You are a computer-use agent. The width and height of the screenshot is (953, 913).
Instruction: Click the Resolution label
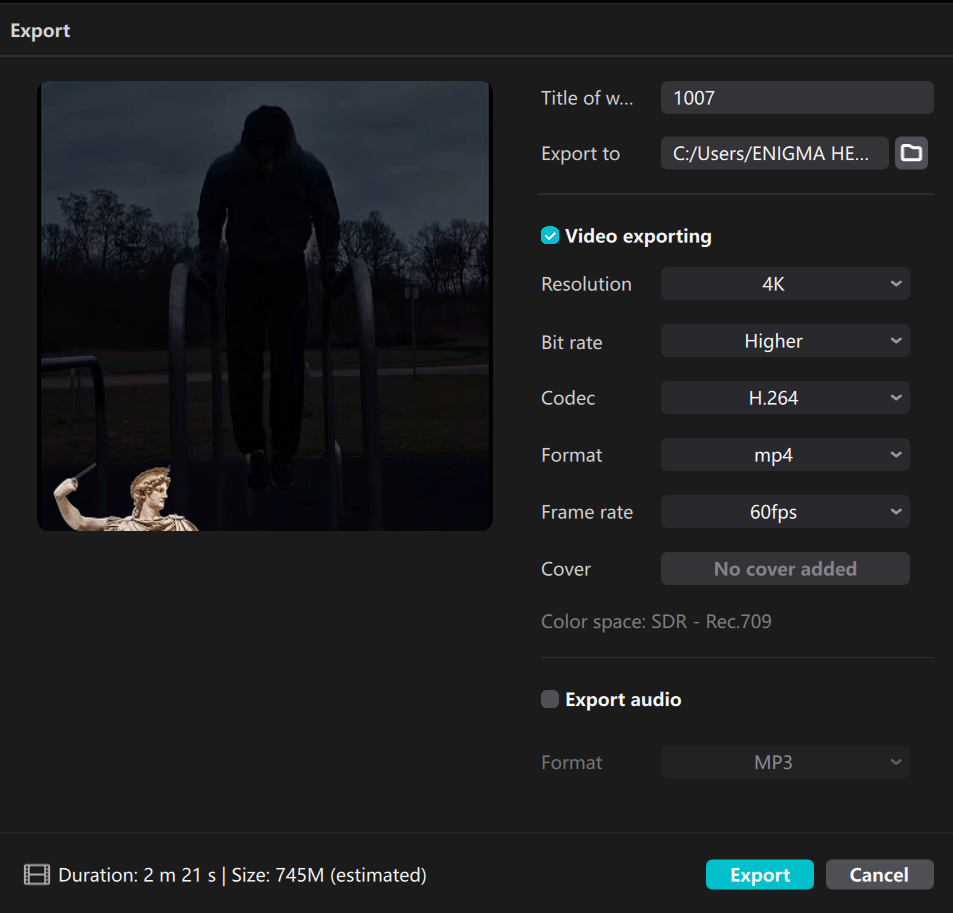click(x=586, y=284)
